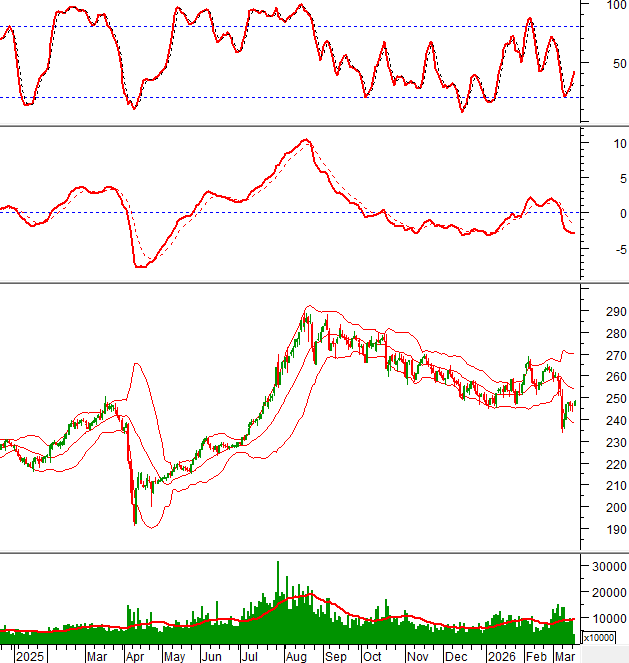Click the 2025 label on the time axis
Screen dimensions: 629x663
click(x=30, y=656)
